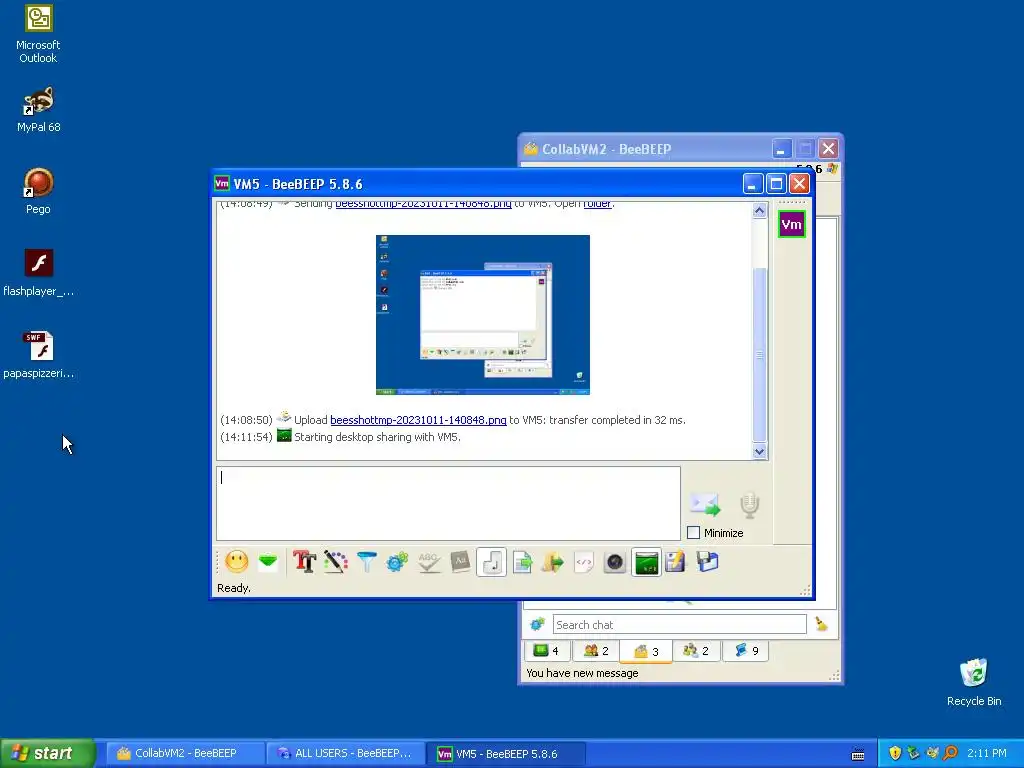Select the flashplayer desktop icon

[x=38, y=274]
